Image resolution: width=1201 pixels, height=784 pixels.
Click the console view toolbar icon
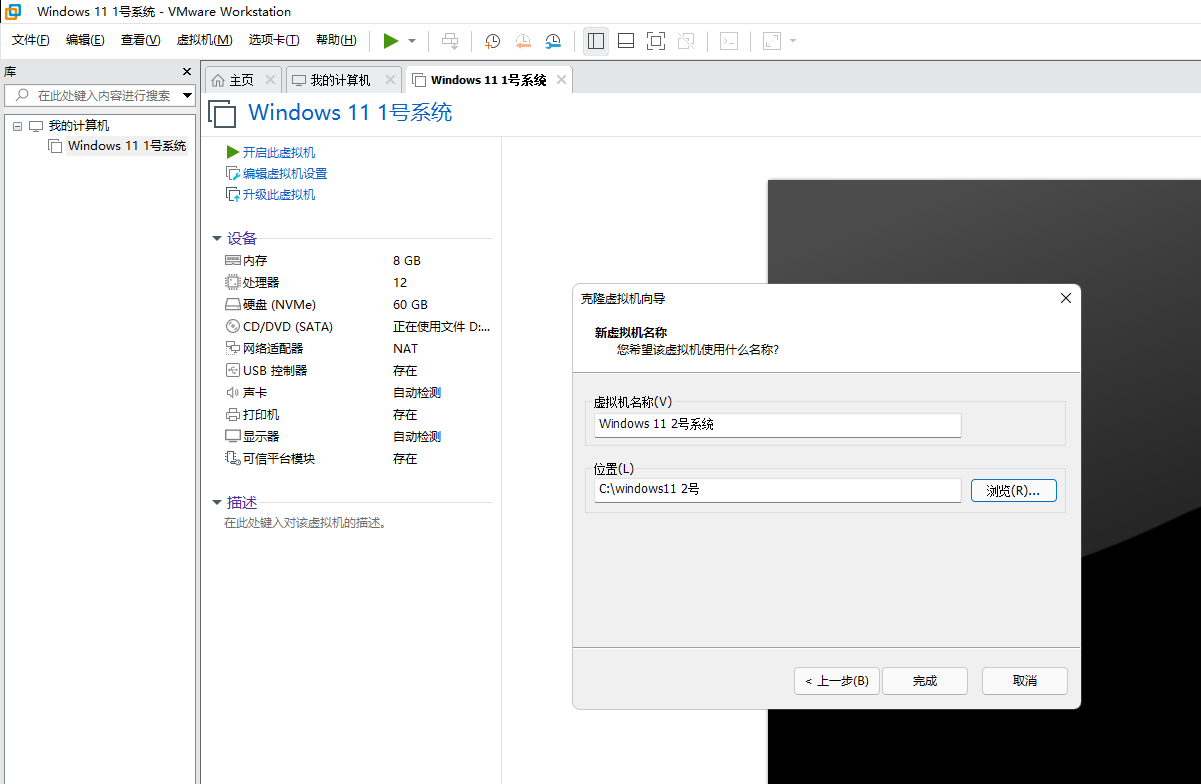click(730, 41)
